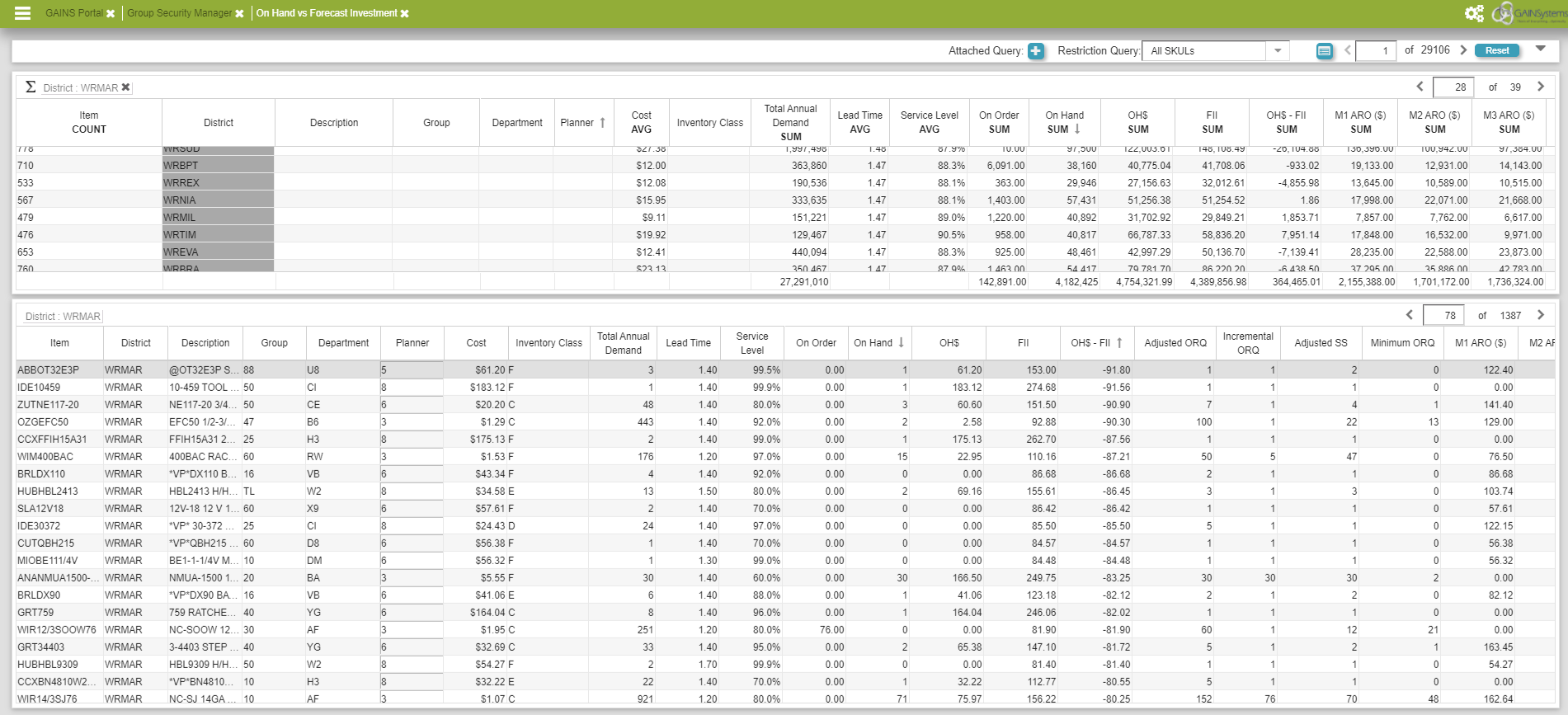
Task: Click the Reset button
Action: [1496, 50]
